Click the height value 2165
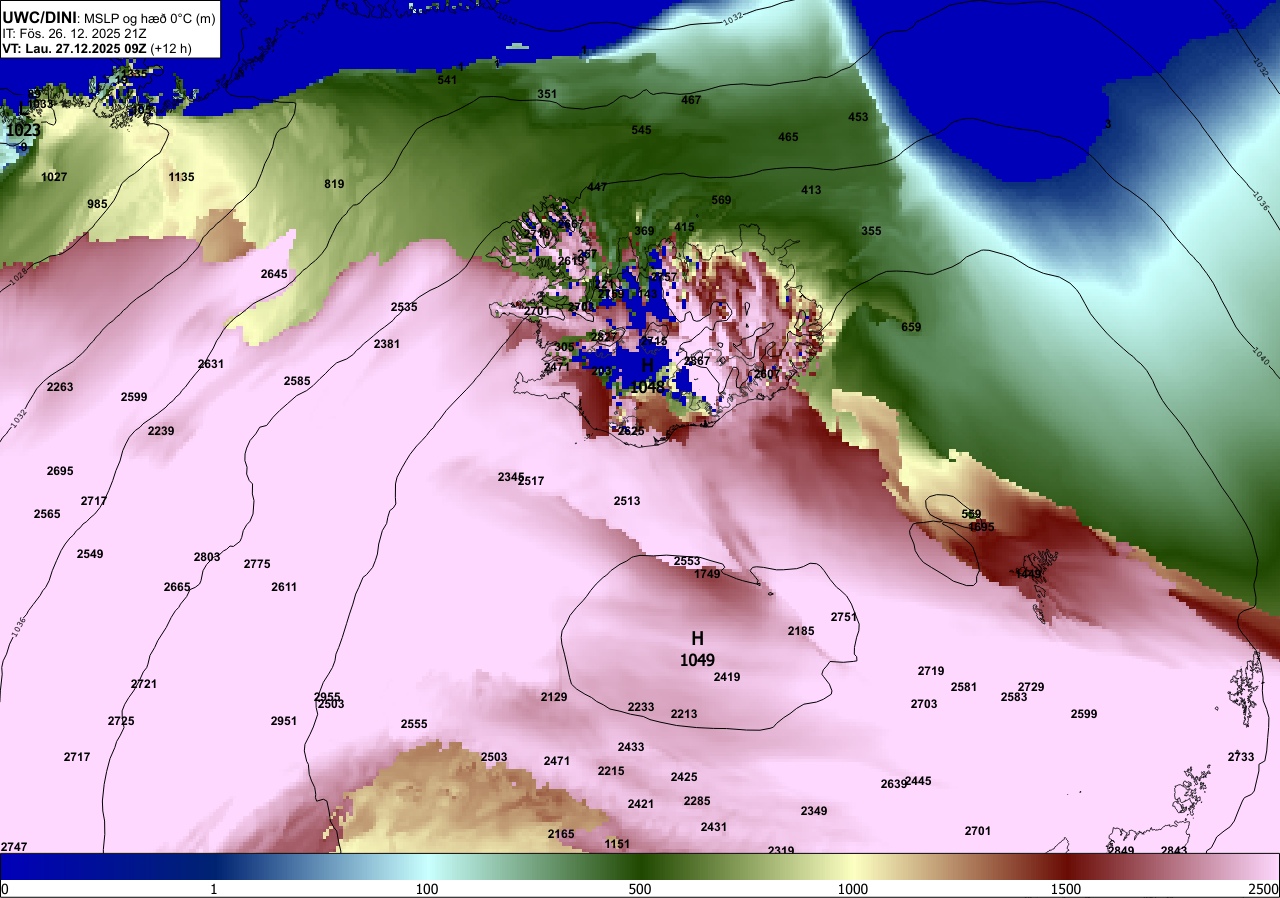Image resolution: width=1280 pixels, height=898 pixels. click(x=561, y=834)
